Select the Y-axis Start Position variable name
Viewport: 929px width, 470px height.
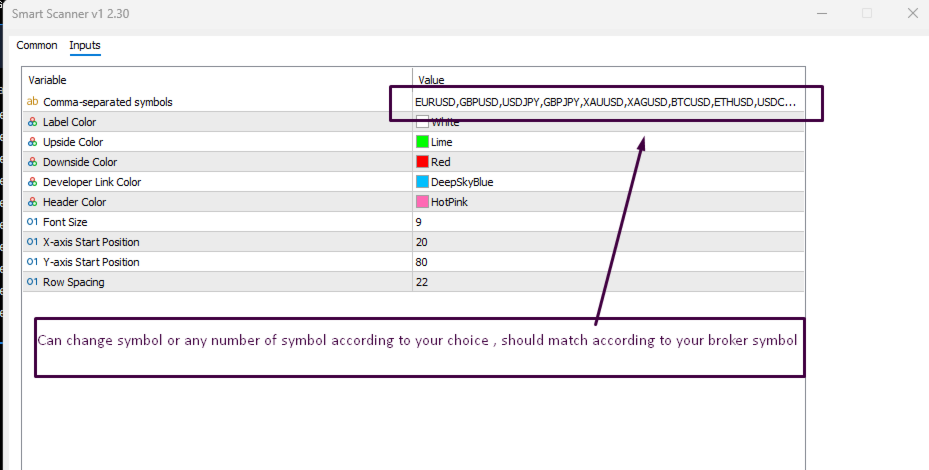point(91,262)
